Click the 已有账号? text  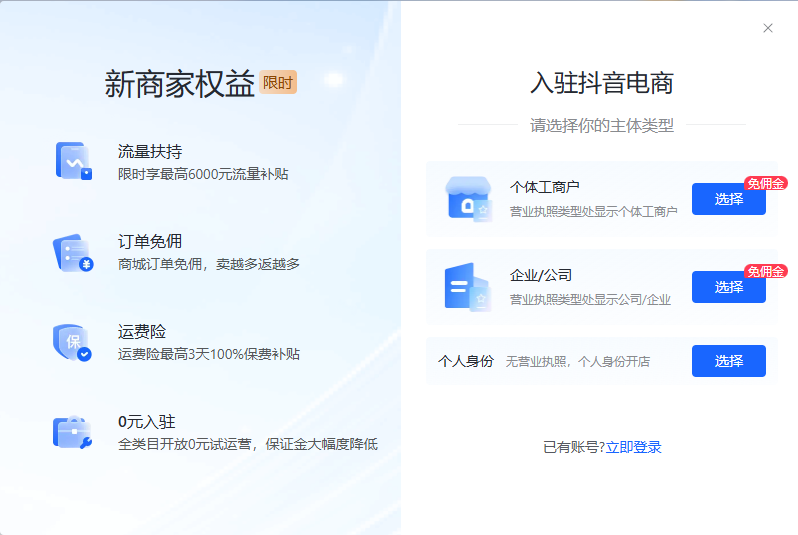pyautogui.click(x=574, y=447)
